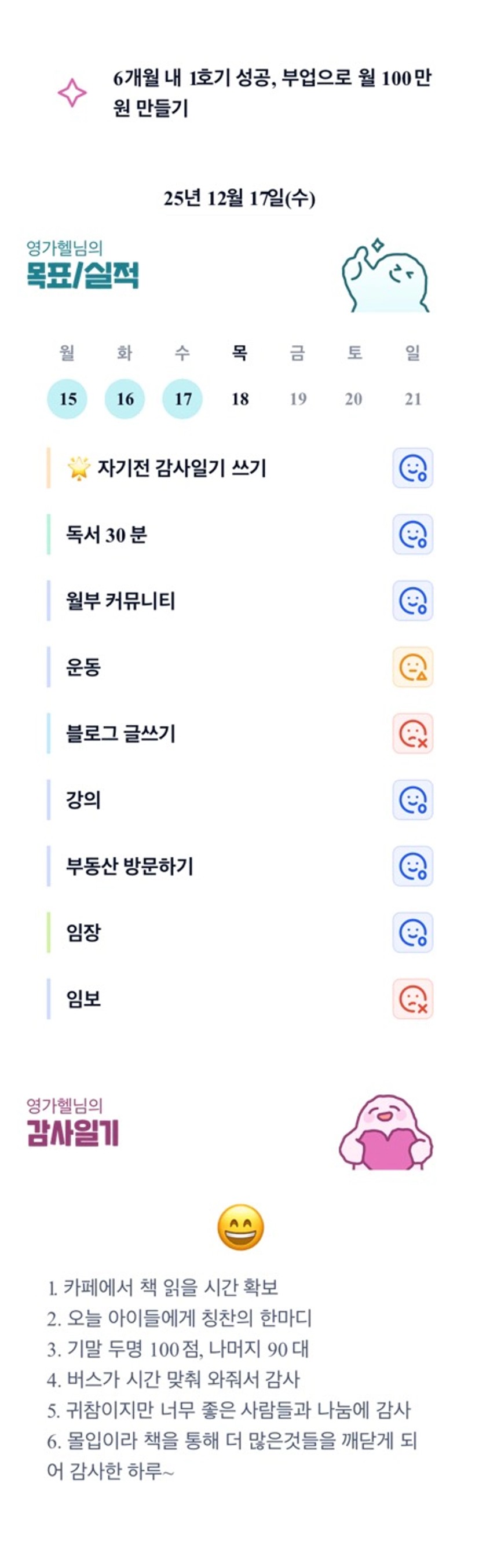Toggle the 임장 completion status icon
This screenshot has width=479, height=1568.
coord(412,933)
